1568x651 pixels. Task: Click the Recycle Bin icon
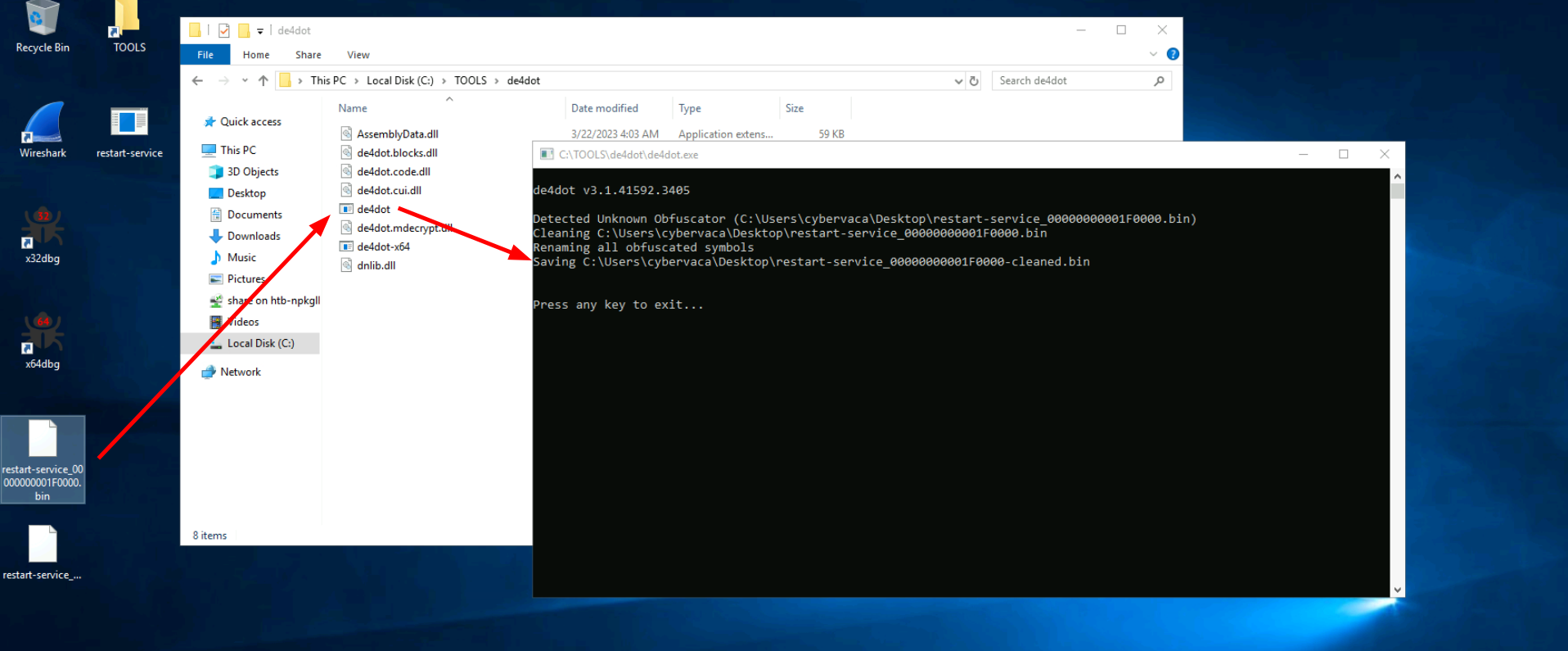[x=43, y=25]
